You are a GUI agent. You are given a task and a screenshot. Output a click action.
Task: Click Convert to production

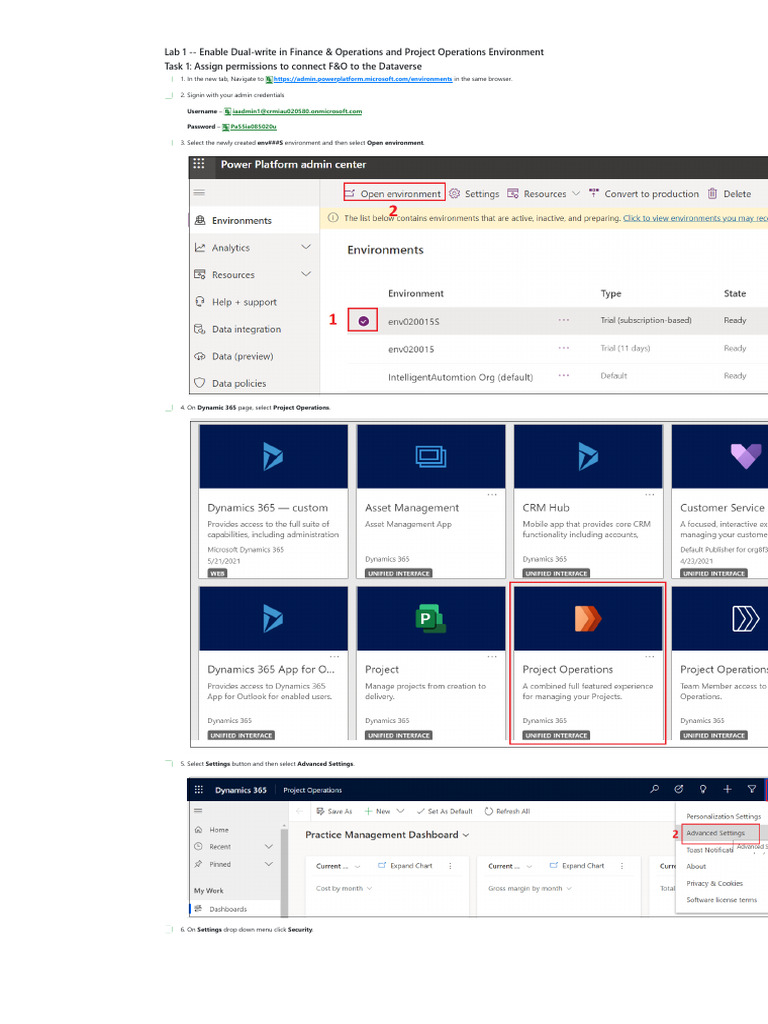click(x=644, y=193)
